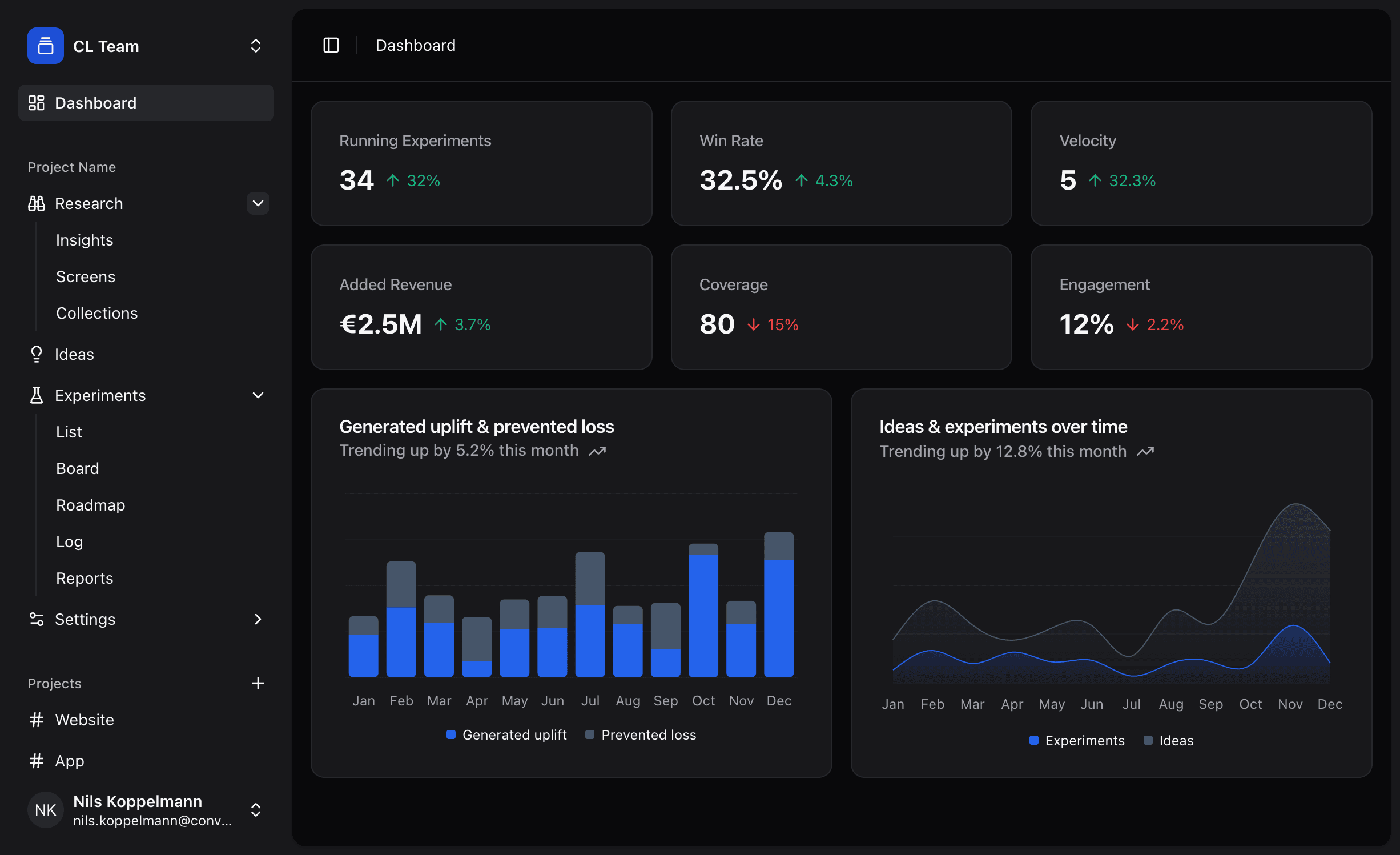Open Screens under Research
The image size is (1400, 855).
click(86, 276)
